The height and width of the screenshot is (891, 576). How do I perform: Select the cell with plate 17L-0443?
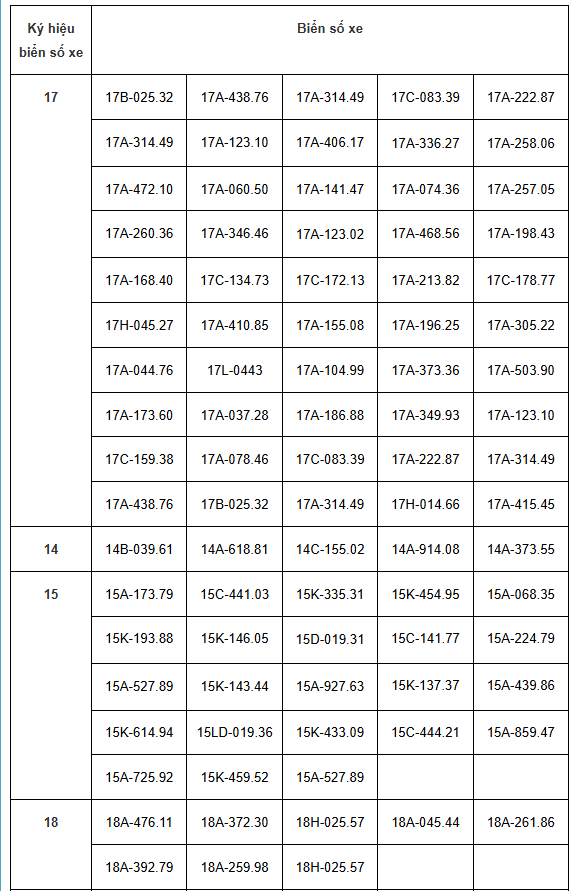click(x=235, y=370)
